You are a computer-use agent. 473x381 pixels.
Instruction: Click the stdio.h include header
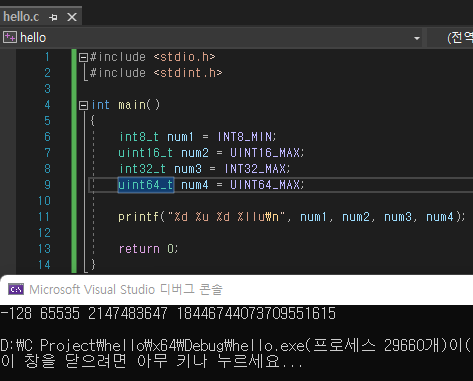pyautogui.click(x=184, y=57)
